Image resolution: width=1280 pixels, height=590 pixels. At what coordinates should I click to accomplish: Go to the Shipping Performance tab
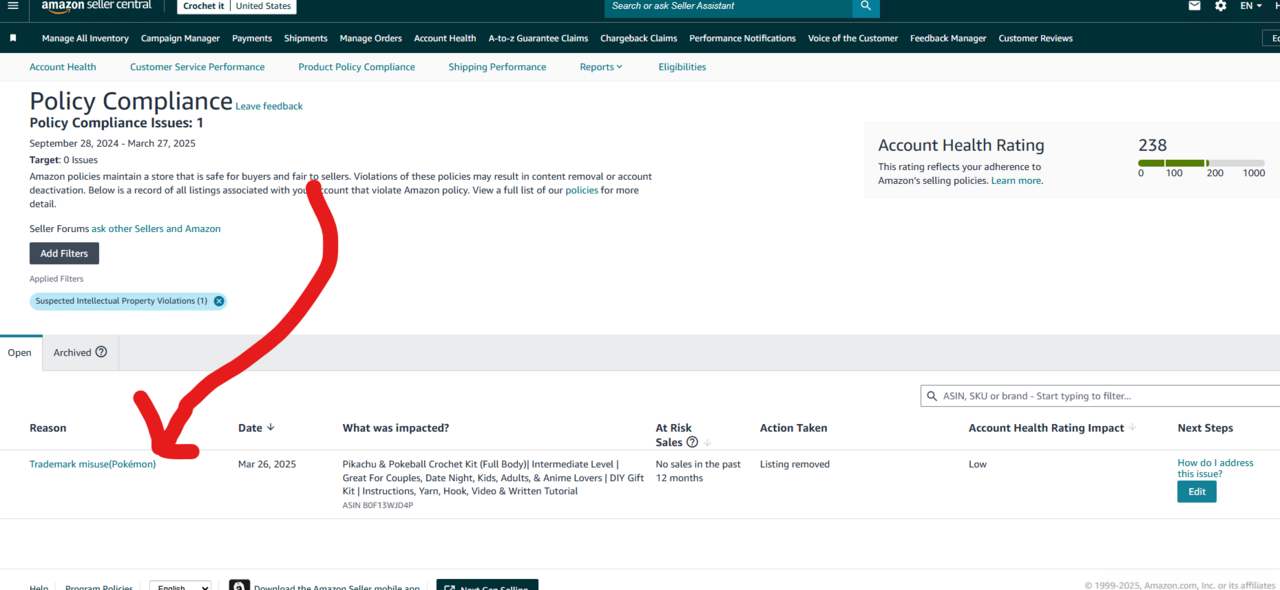(x=497, y=67)
